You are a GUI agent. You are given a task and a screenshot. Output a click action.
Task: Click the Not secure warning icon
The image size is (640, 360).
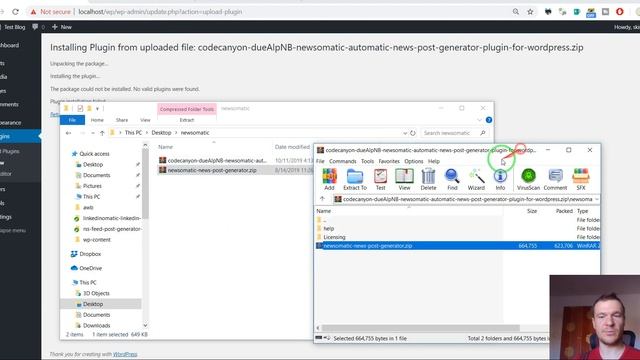[33, 12]
